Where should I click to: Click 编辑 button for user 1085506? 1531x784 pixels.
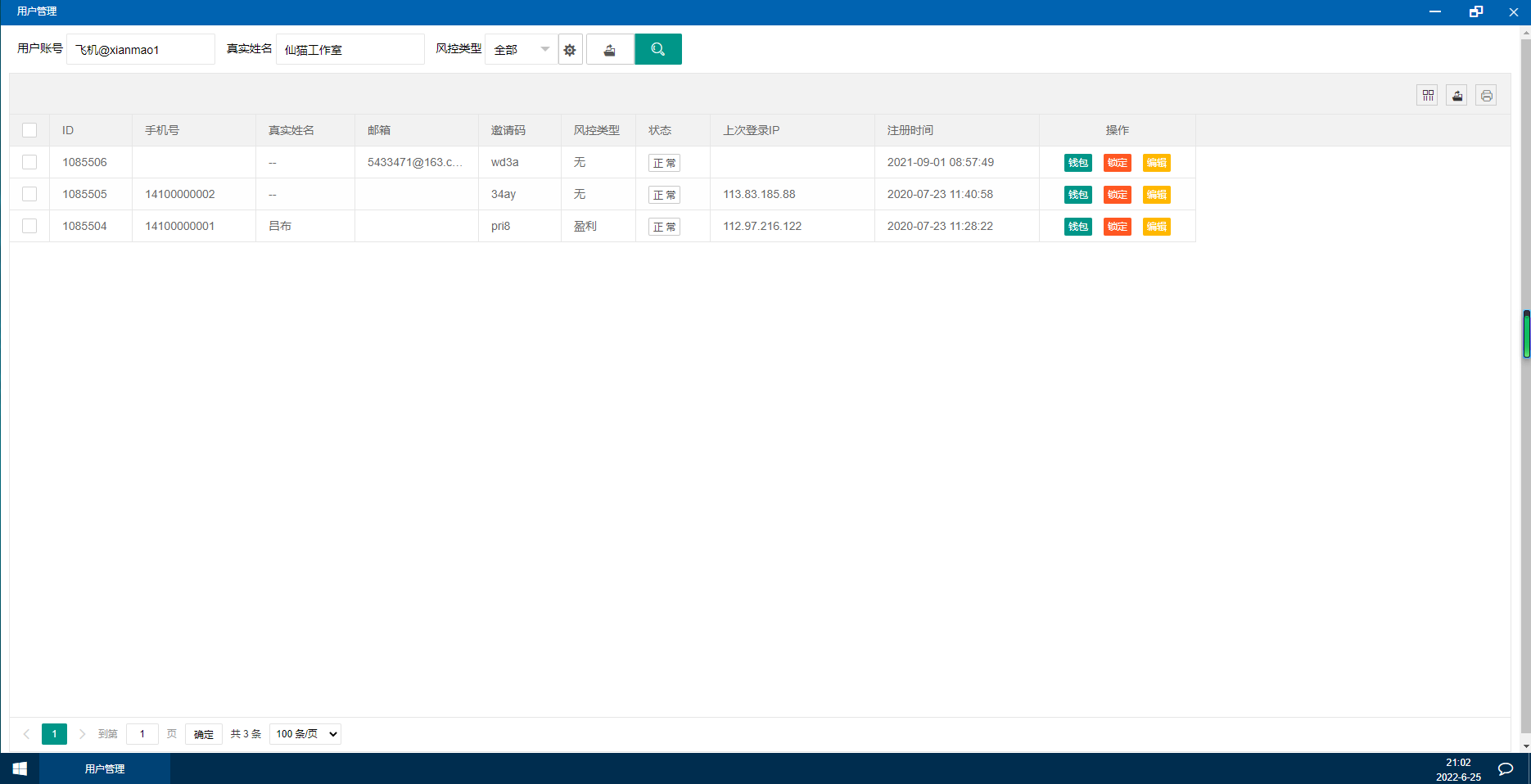click(1157, 163)
